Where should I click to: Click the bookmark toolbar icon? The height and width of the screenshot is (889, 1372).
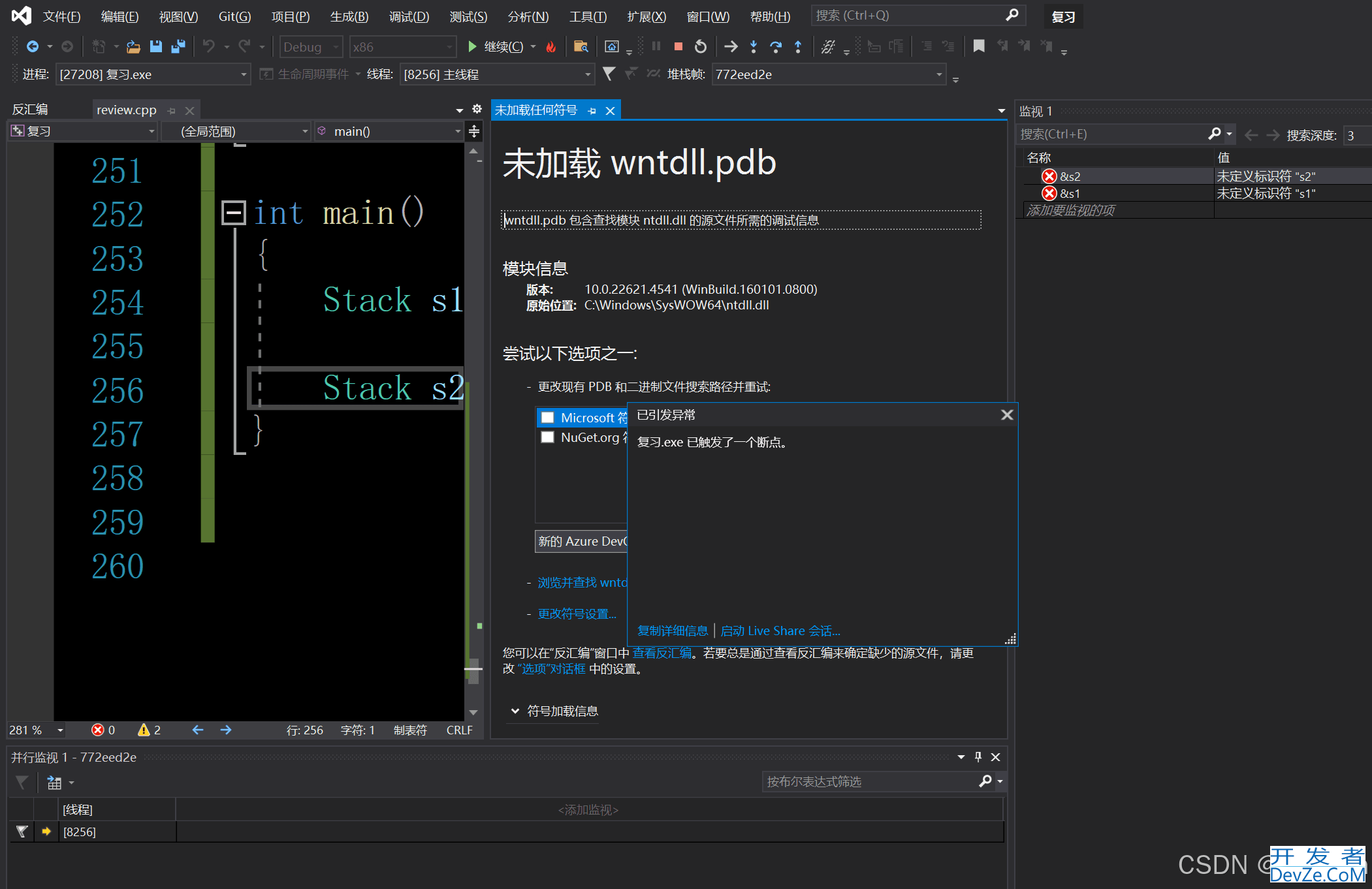pos(979,46)
